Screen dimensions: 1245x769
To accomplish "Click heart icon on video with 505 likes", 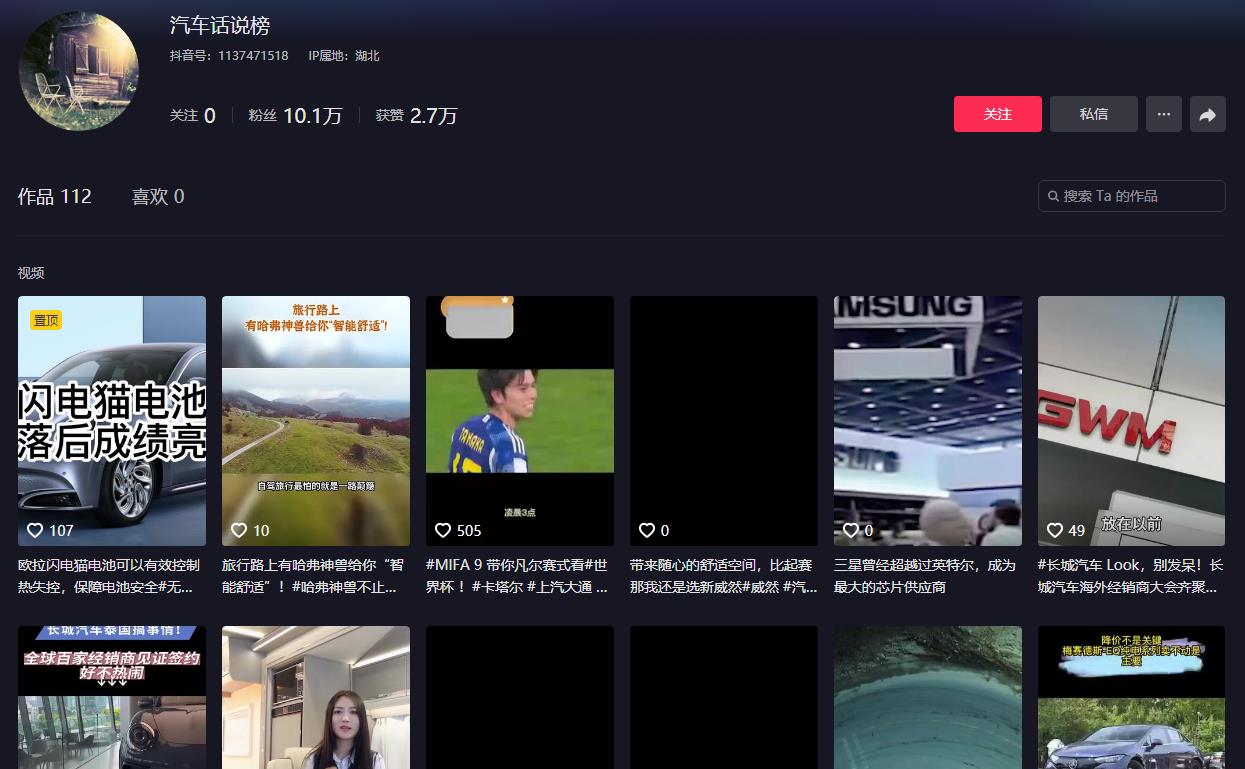I will click(443, 530).
